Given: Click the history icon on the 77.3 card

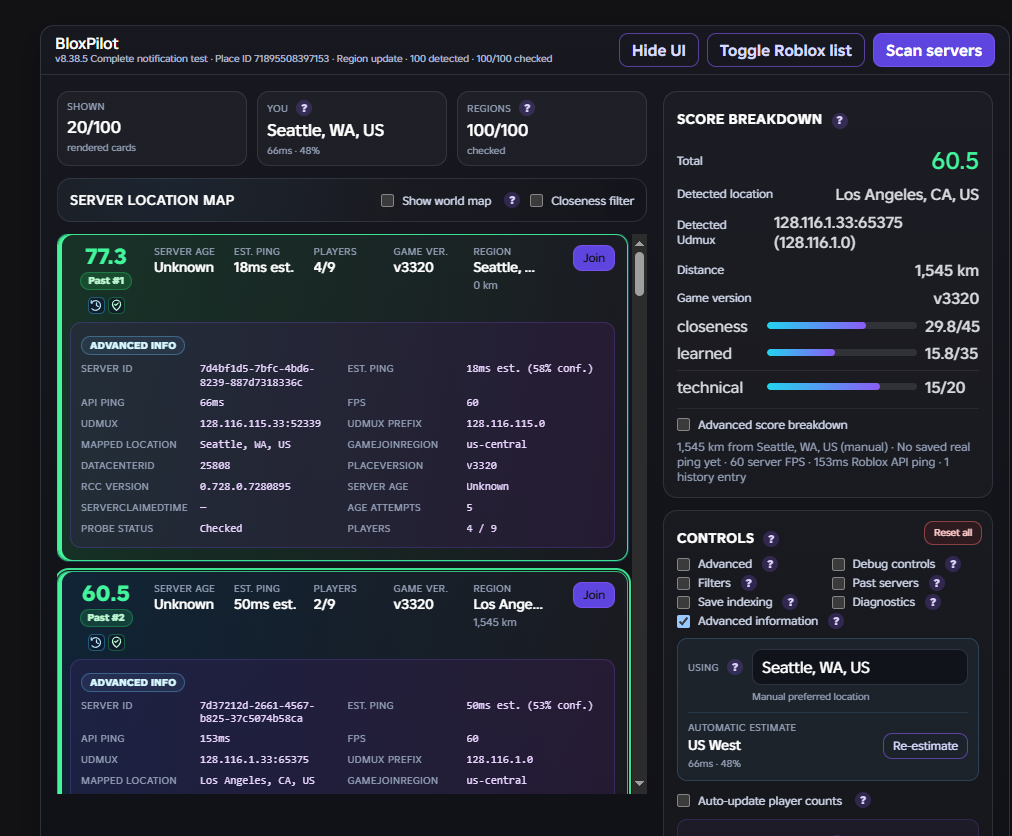Looking at the screenshot, I should (96, 305).
